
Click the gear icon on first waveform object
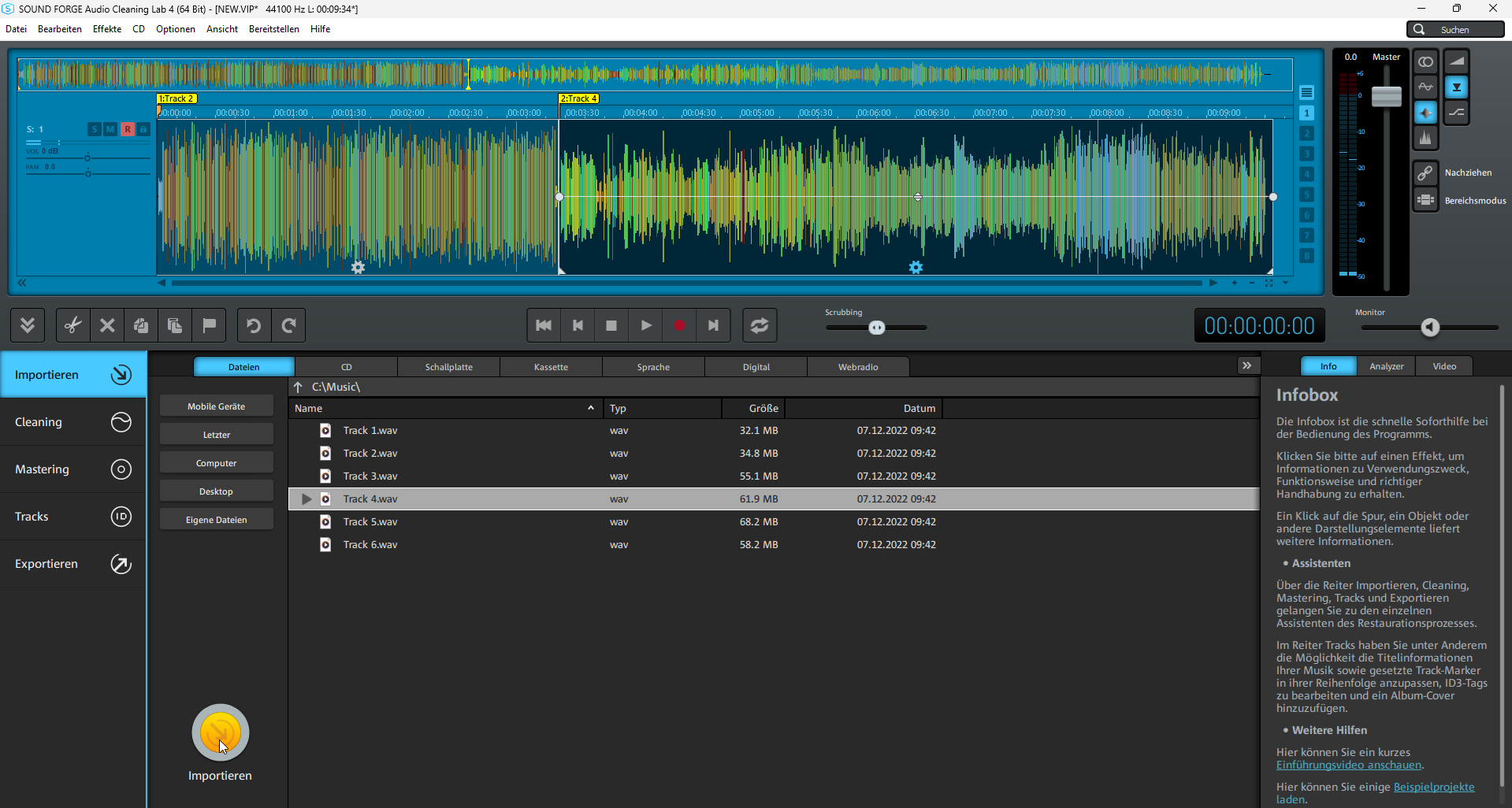point(358,268)
